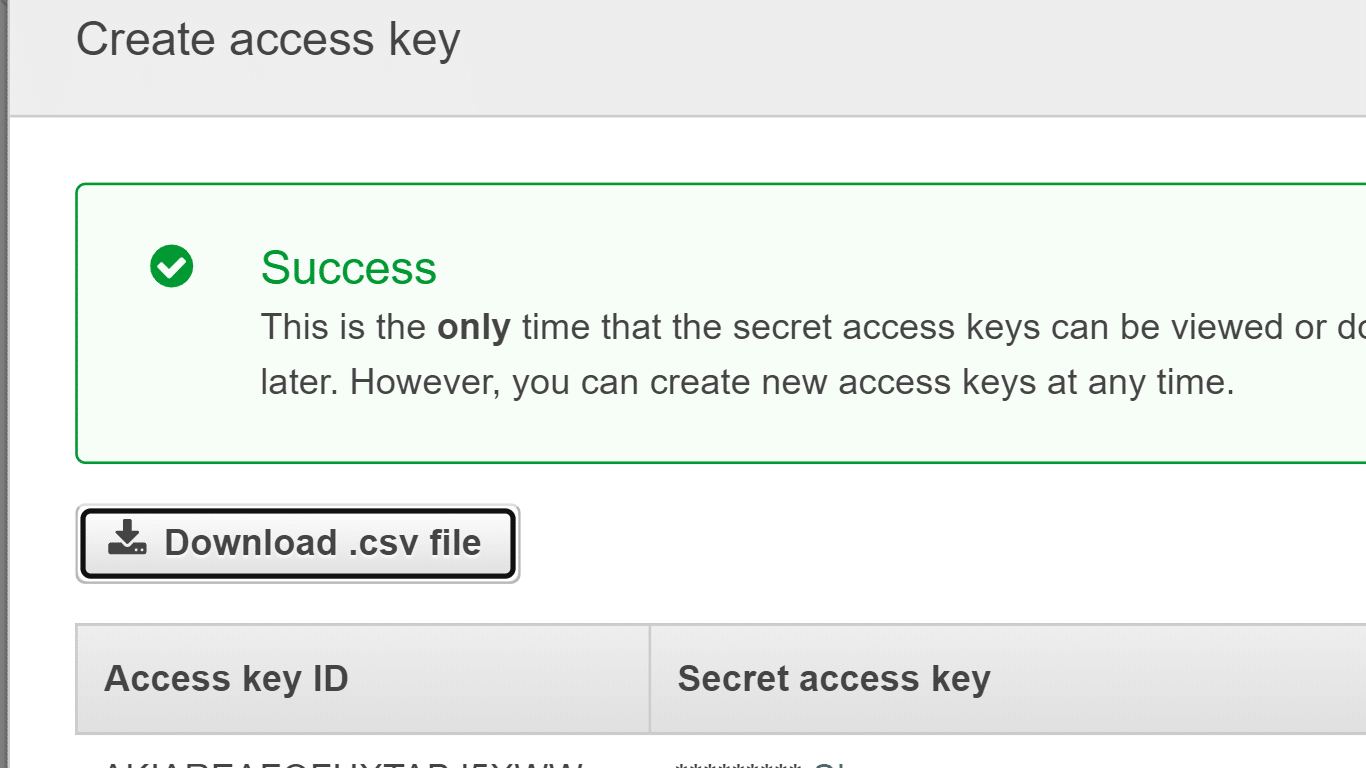Click the '.csv file' text on the button
This screenshot has width=1366, height=768.
pyautogui.click(x=415, y=543)
